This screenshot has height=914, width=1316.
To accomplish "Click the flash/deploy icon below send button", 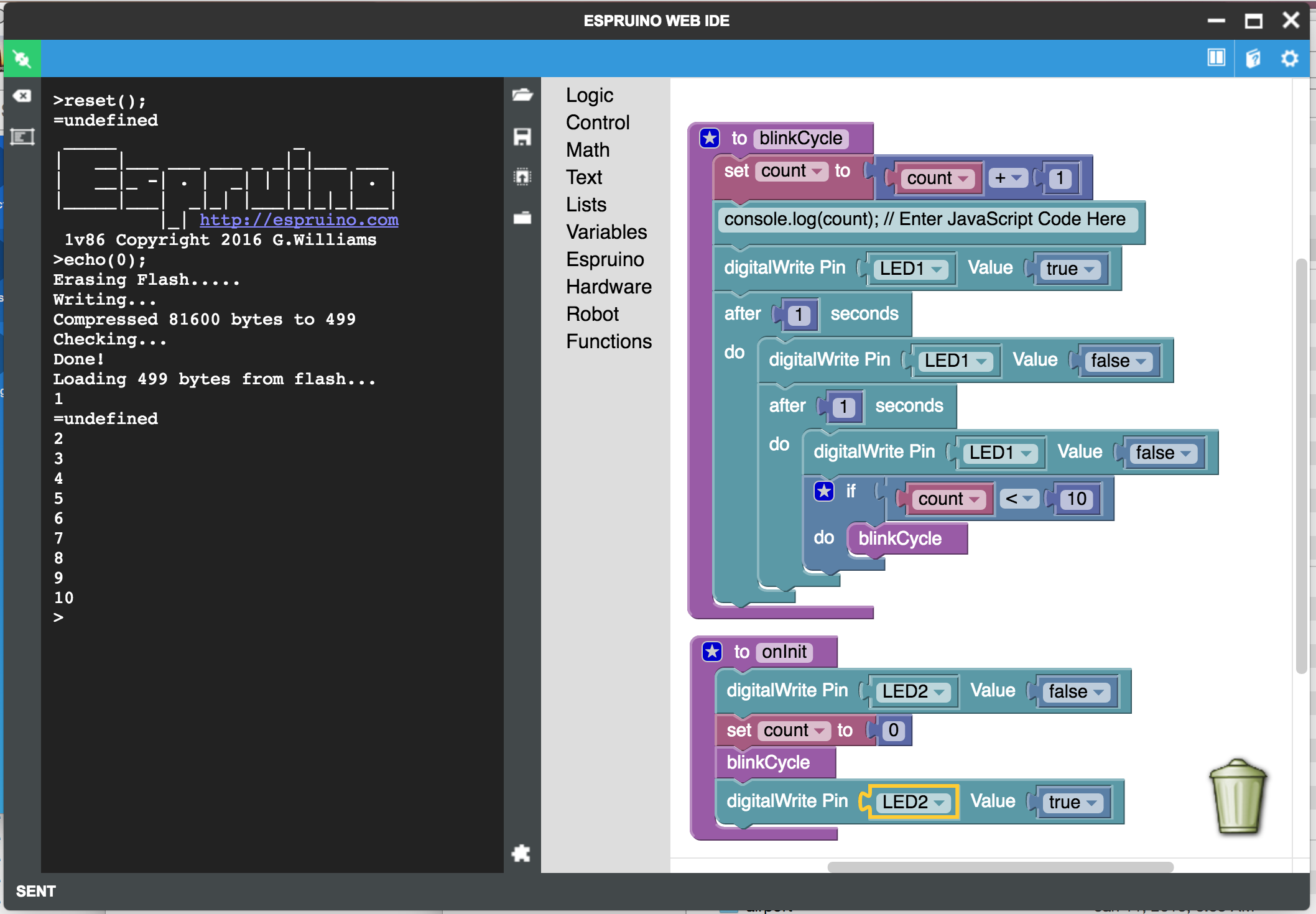I will (522, 218).
